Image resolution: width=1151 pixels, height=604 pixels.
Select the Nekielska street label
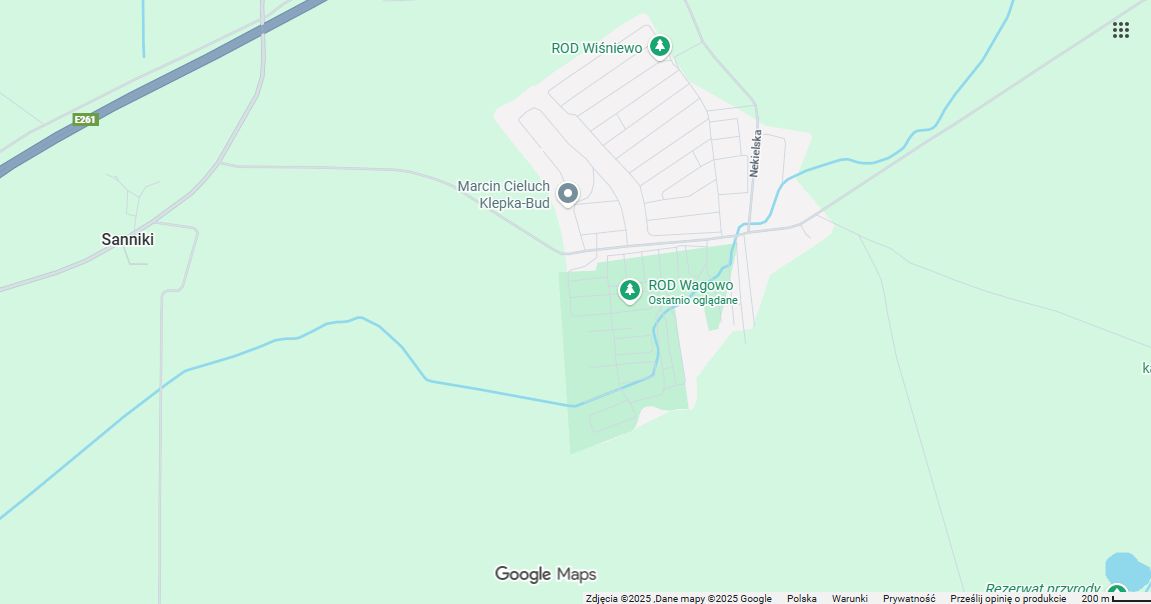(x=755, y=153)
